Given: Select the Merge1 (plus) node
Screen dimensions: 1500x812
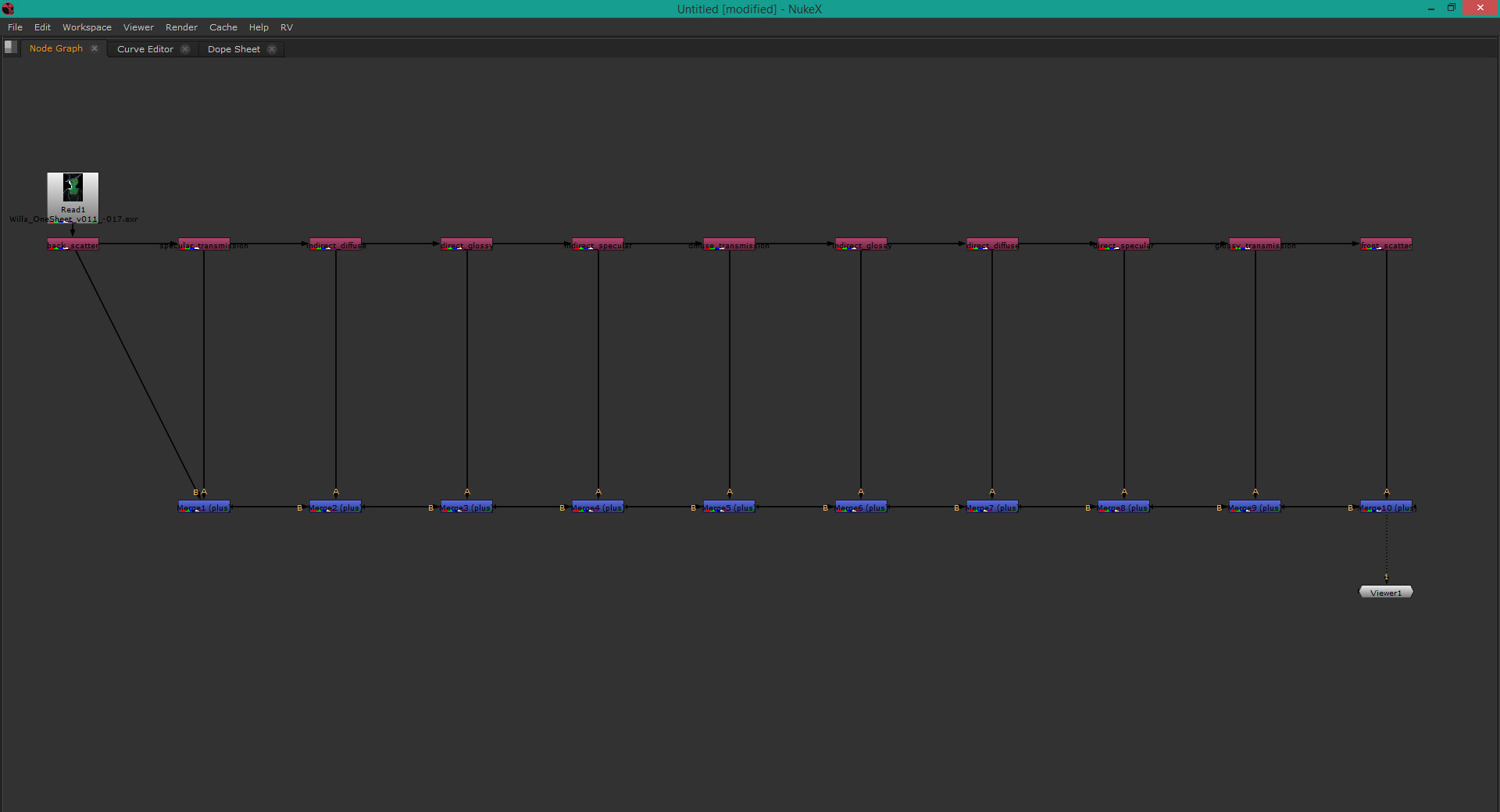Looking at the screenshot, I should (x=204, y=507).
